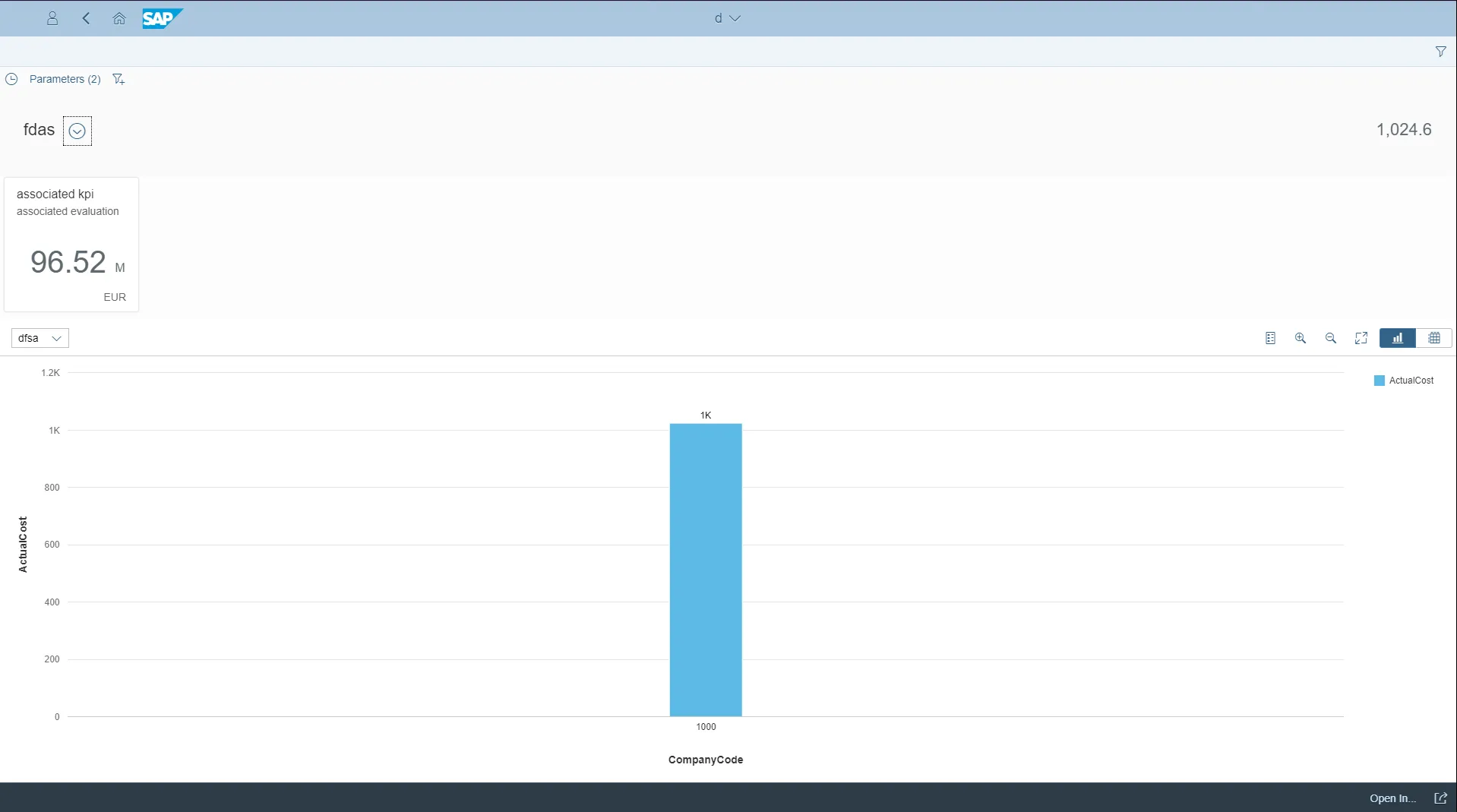The width and height of the screenshot is (1457, 812).
Task: Select the user profile icon
Action: point(52,18)
